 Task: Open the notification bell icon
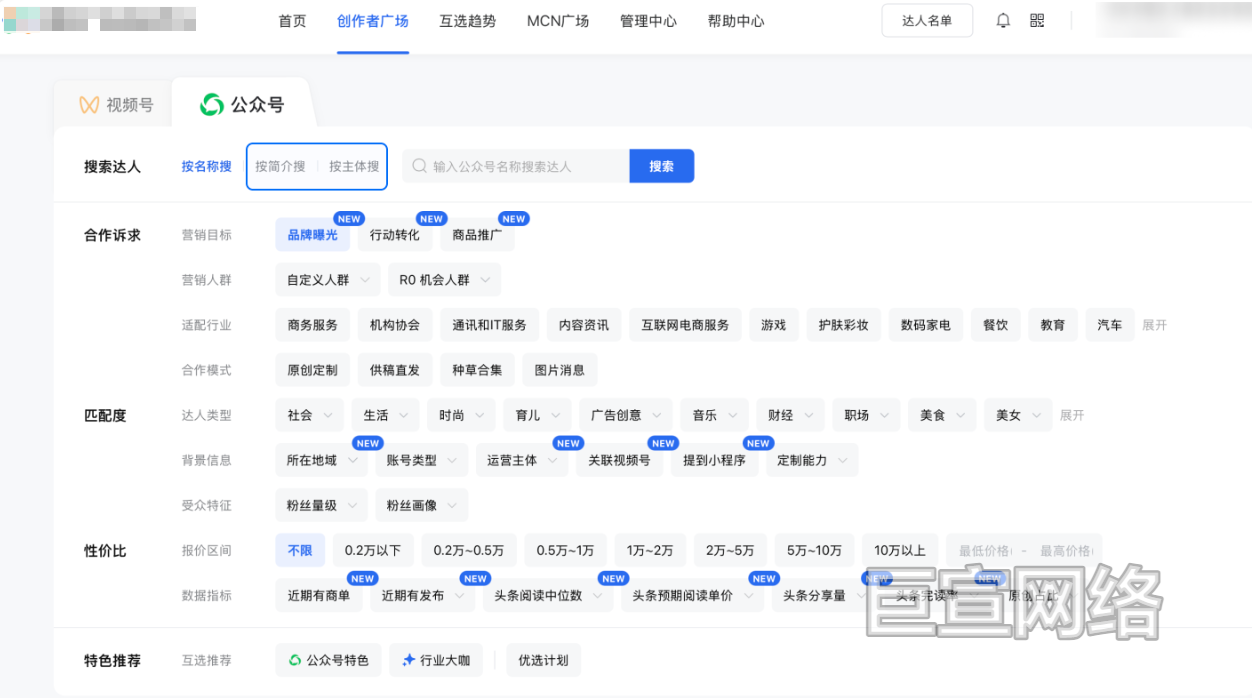pyautogui.click(x=1003, y=21)
